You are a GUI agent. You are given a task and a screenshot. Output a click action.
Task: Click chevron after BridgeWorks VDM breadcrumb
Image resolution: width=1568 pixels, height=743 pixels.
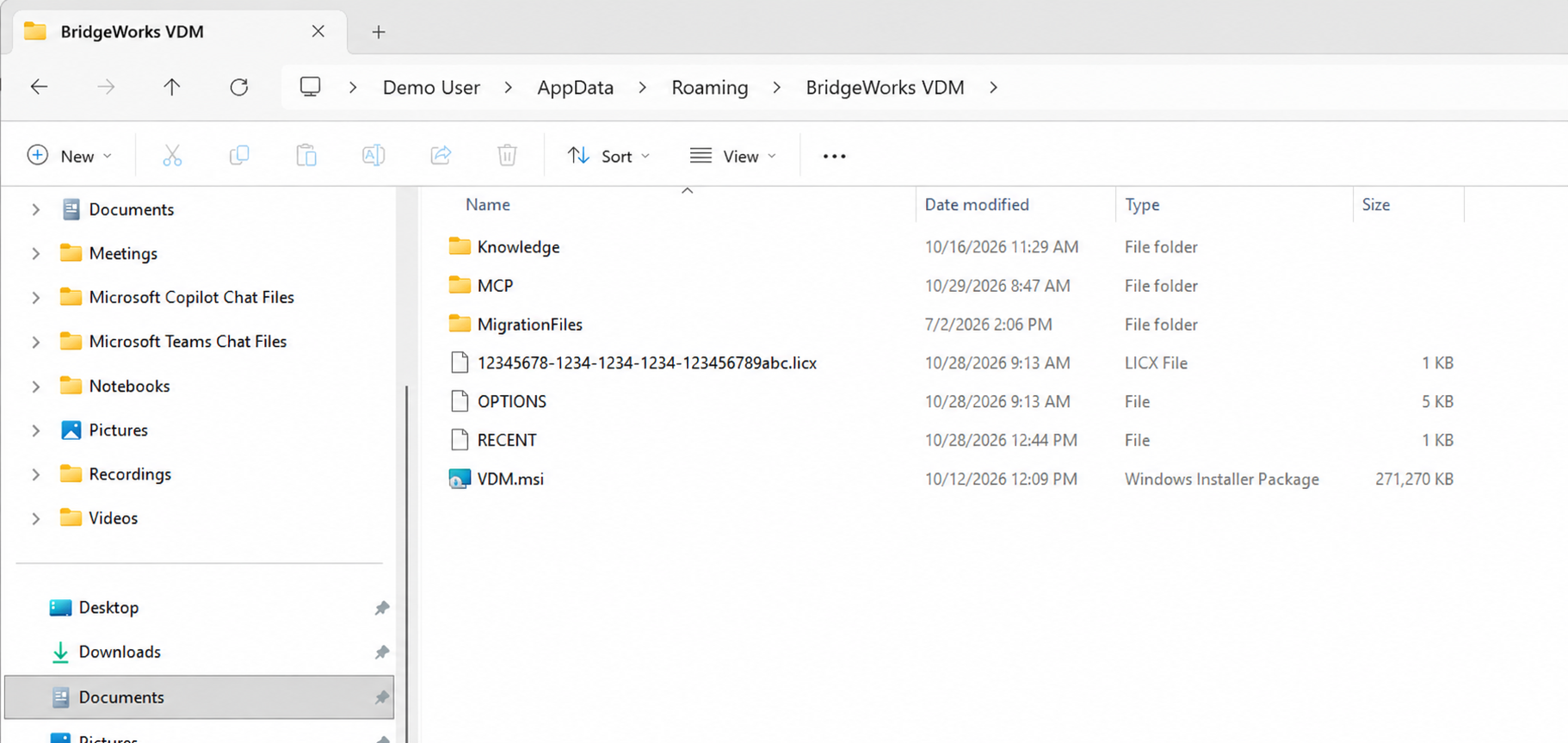pyautogui.click(x=993, y=88)
